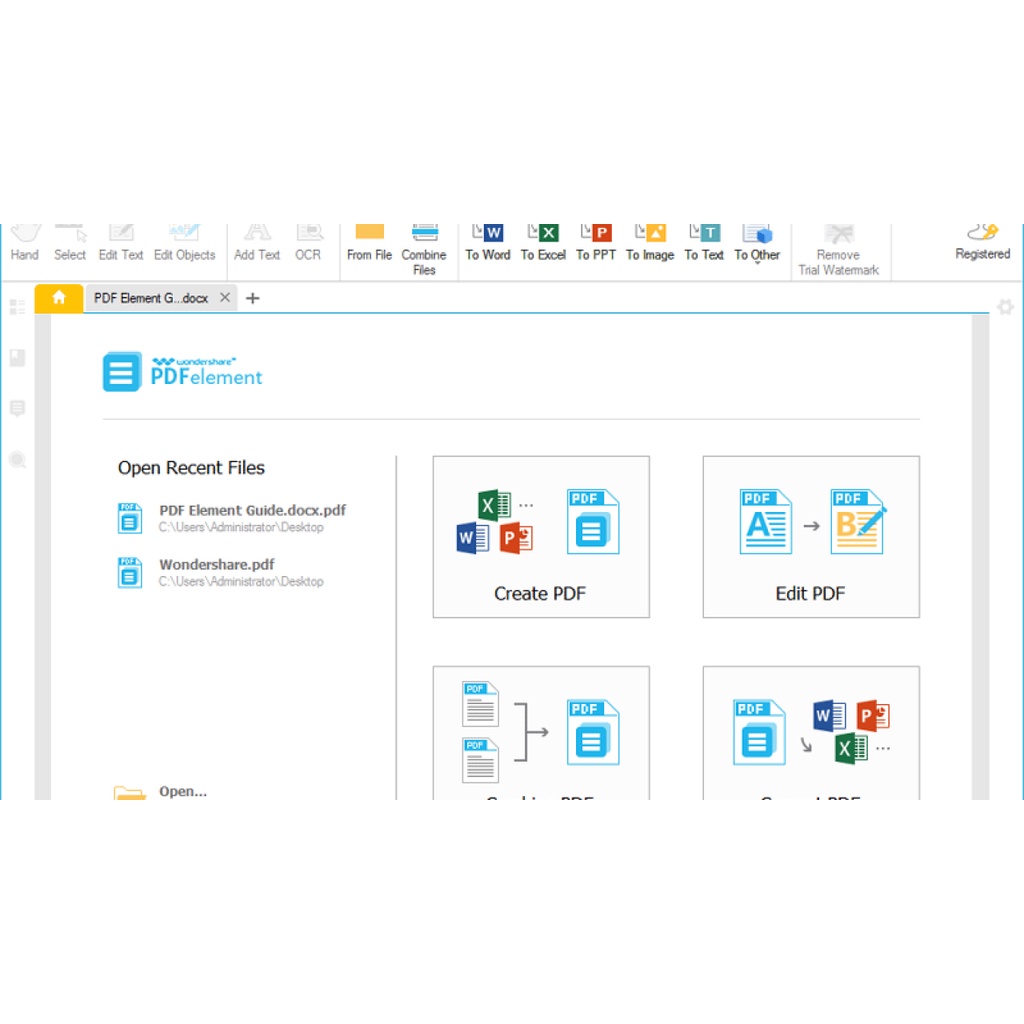
Task: Open the Wondershare.pdf recent file
Action: [x=217, y=565]
